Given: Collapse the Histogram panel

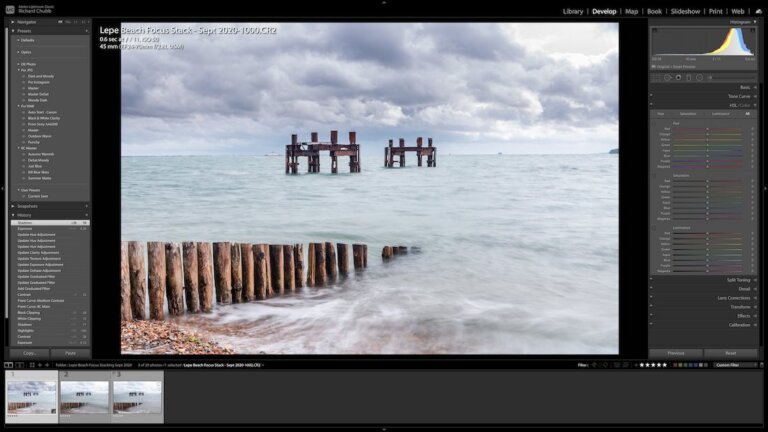Looking at the screenshot, I should tap(755, 22).
